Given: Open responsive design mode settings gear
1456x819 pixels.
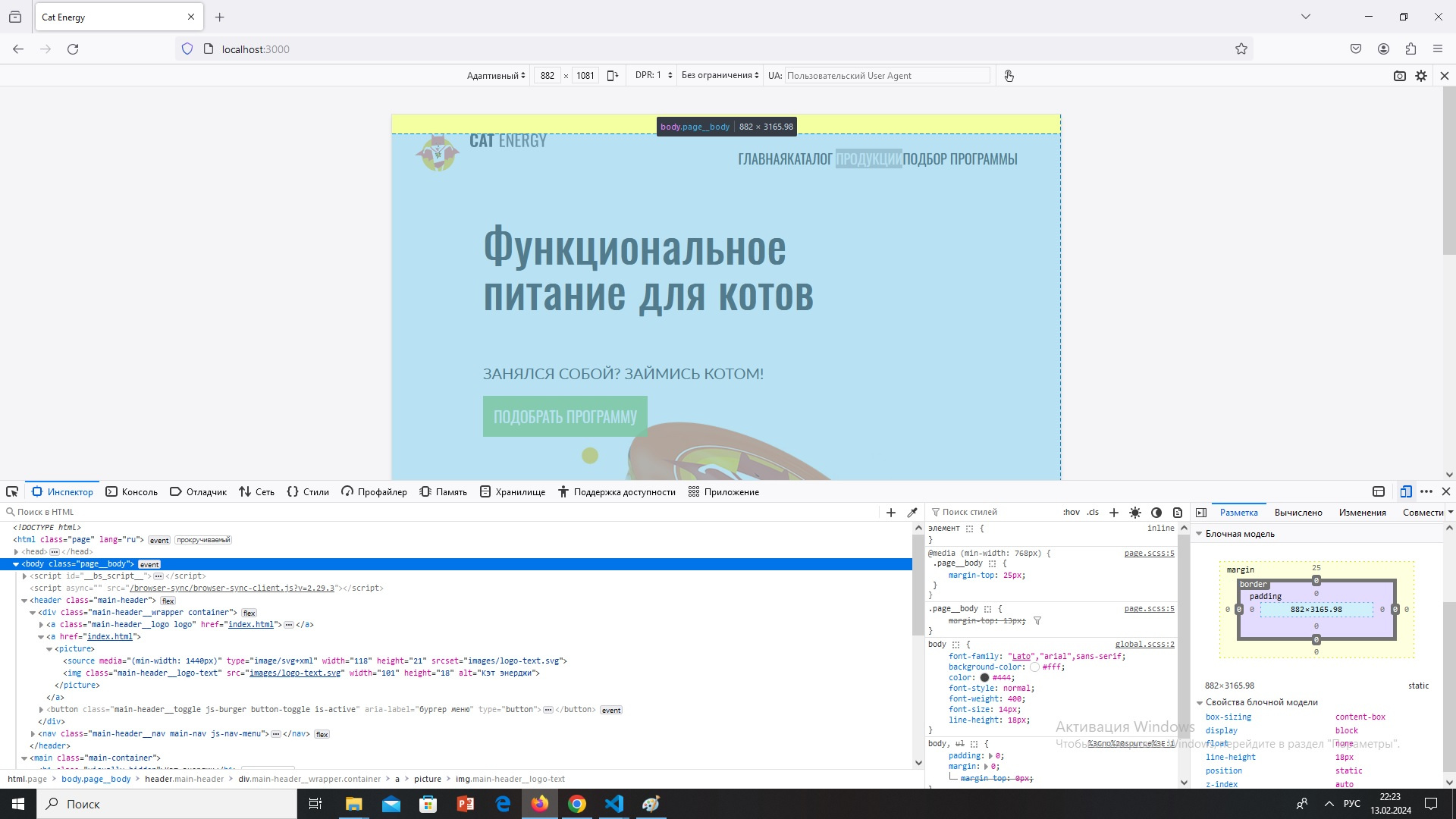Looking at the screenshot, I should [x=1421, y=75].
